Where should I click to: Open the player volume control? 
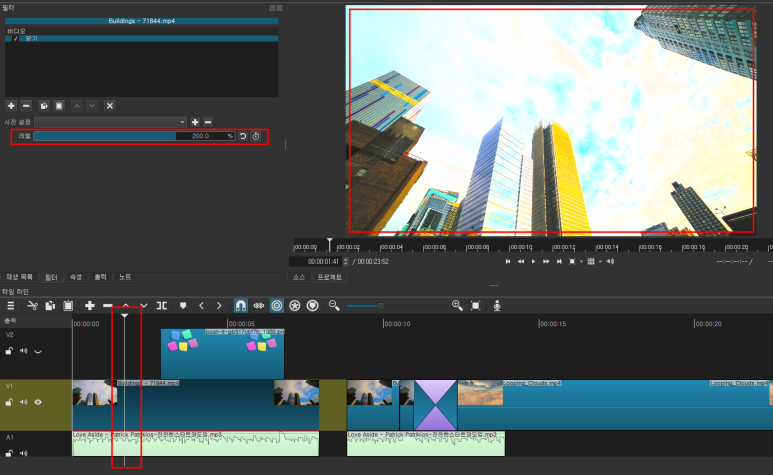click(x=610, y=262)
